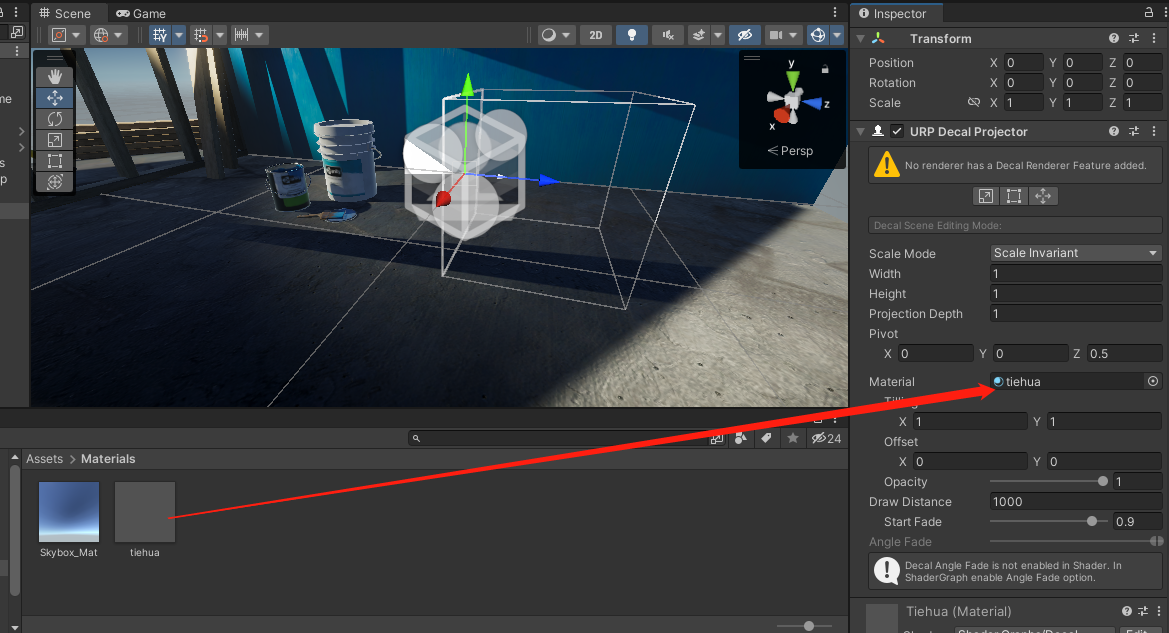1169x633 pixels.
Task: Toggle scene effects (skybox, fog)
Action: [699, 35]
